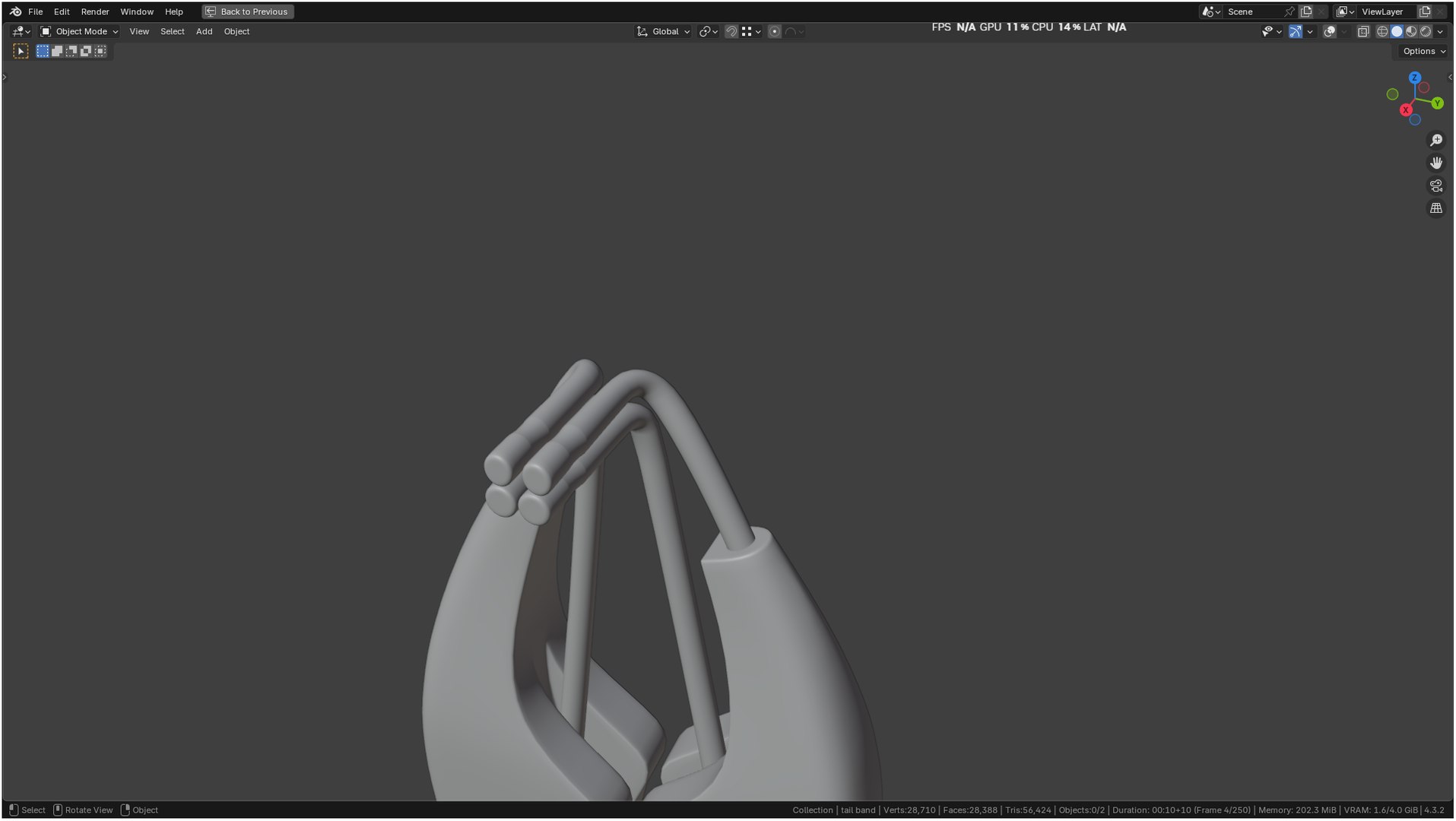Open the Add menu

click(x=204, y=31)
